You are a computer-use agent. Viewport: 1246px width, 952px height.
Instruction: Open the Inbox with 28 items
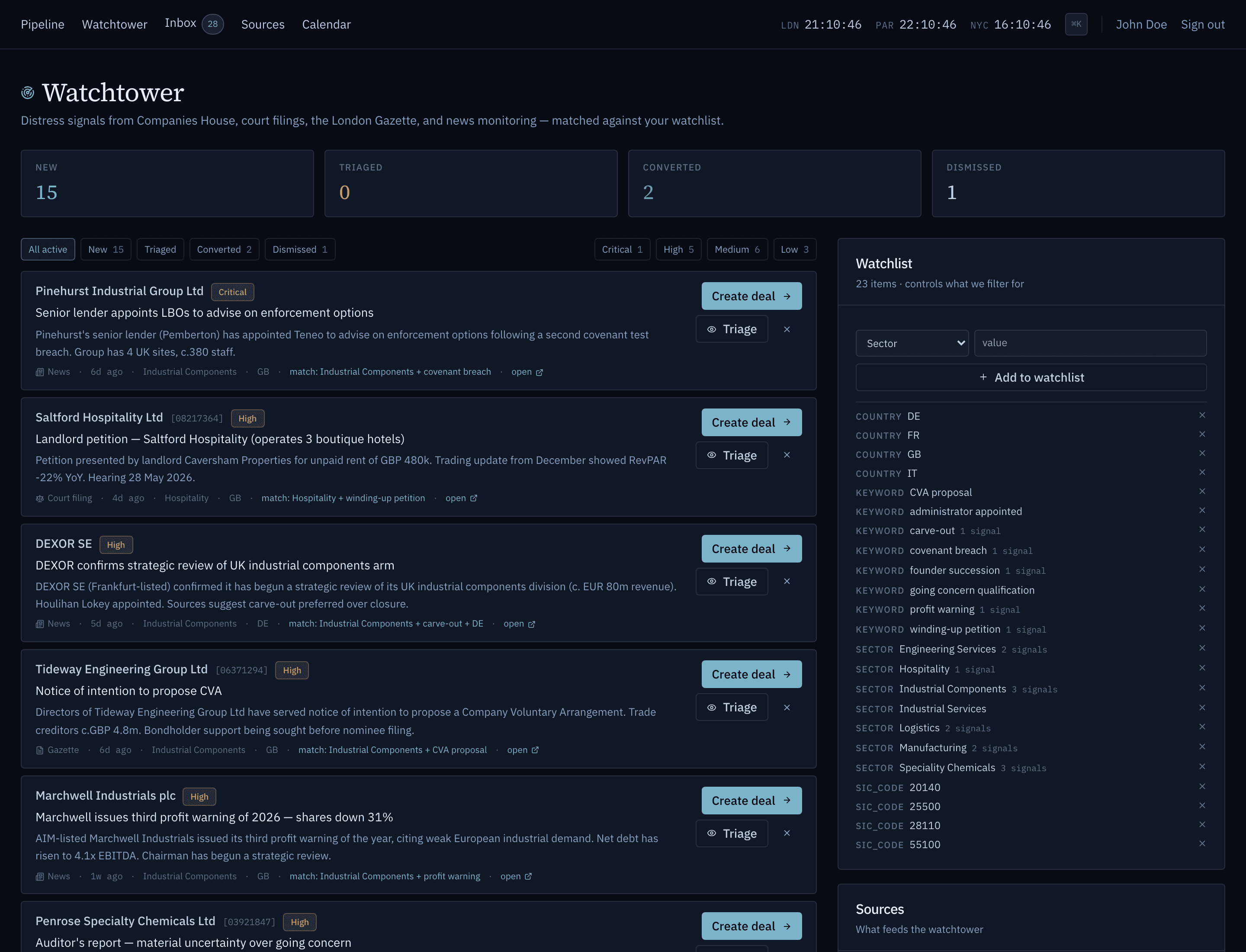(x=194, y=24)
